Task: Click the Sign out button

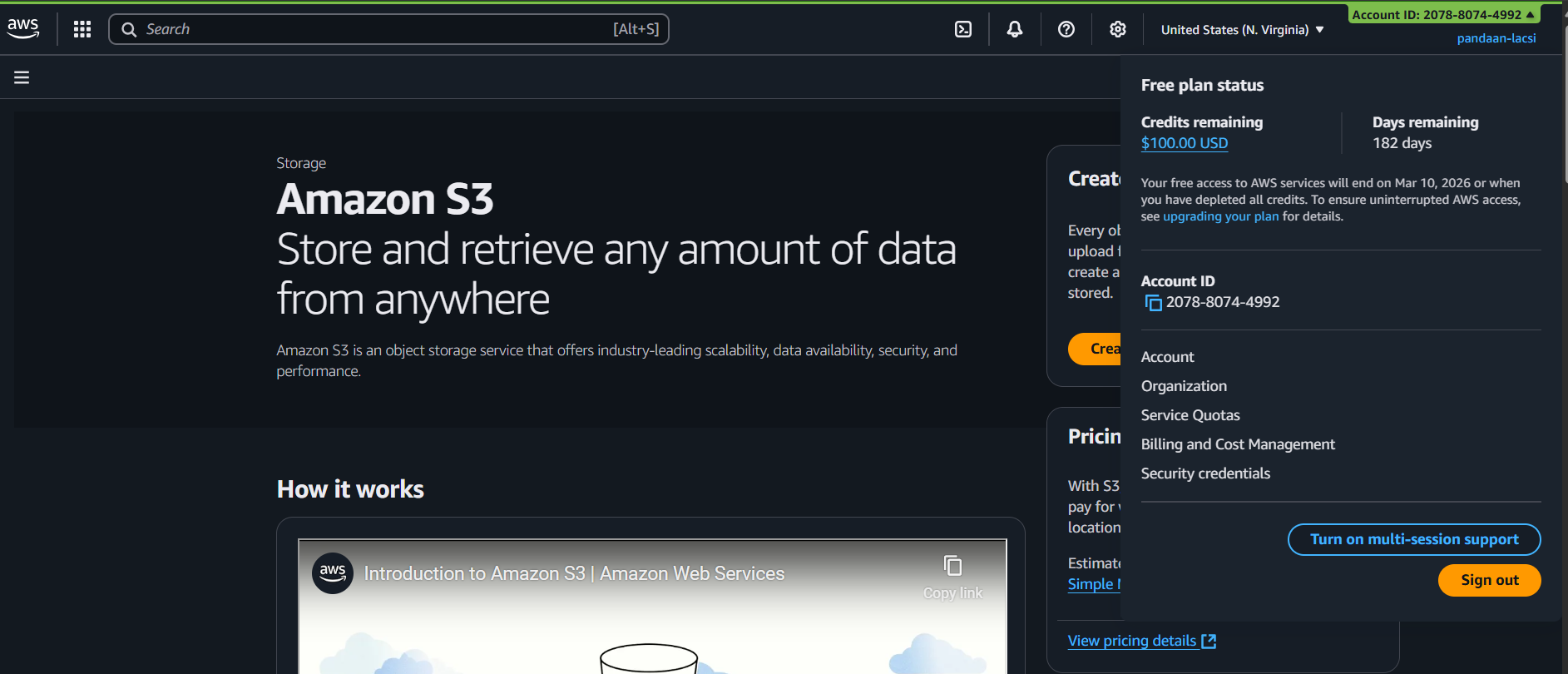Action: coord(1489,580)
